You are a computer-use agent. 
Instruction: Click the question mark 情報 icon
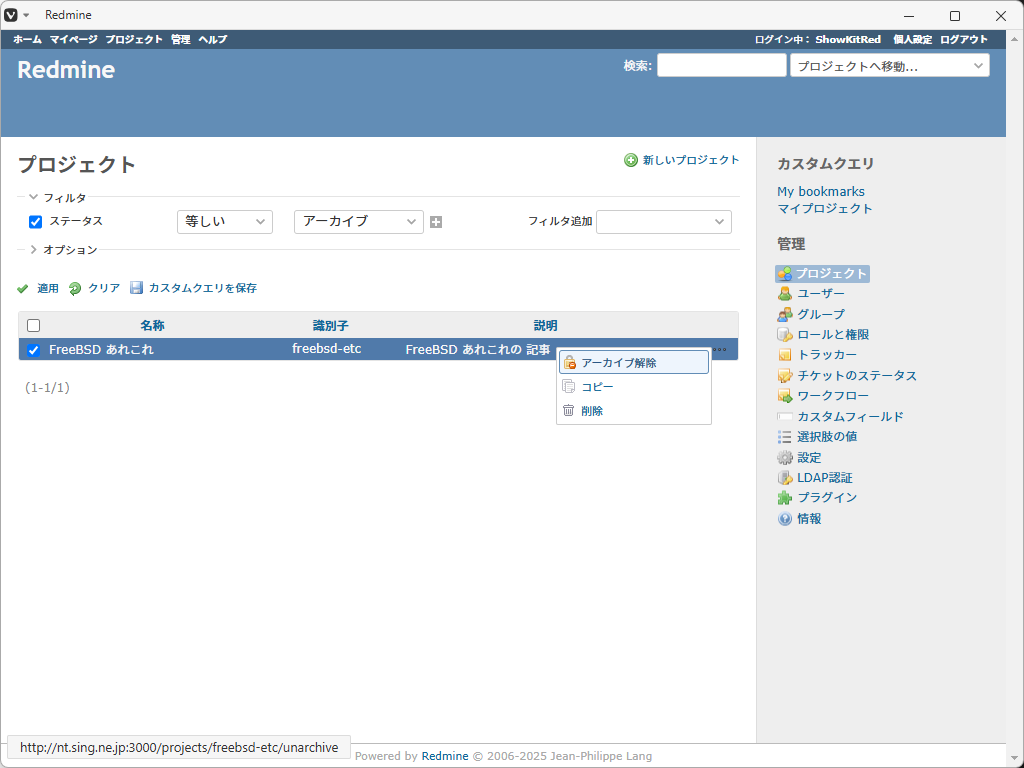[x=784, y=519]
